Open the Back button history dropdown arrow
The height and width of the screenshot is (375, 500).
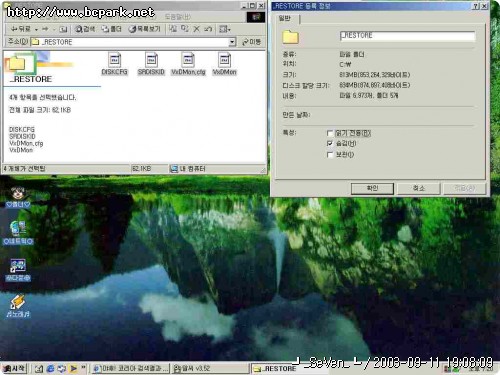[x=36, y=30]
